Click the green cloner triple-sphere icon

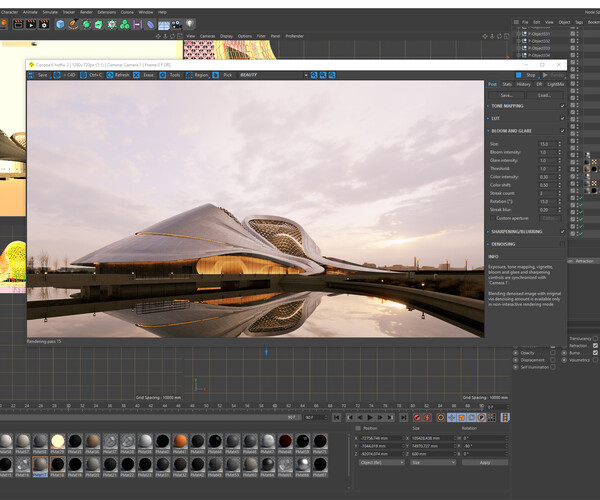(124, 24)
